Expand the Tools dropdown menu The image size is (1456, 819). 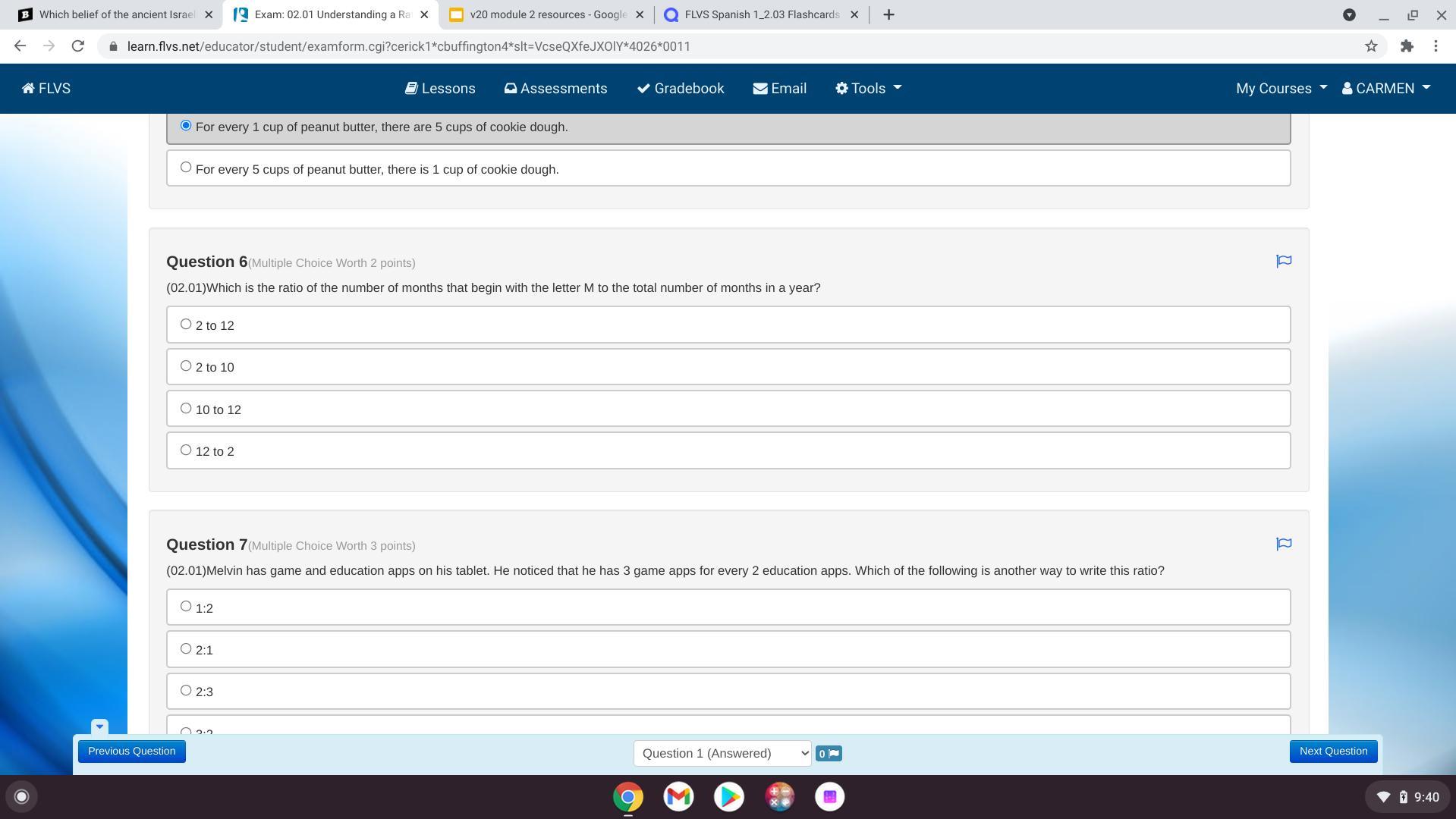pyautogui.click(x=868, y=89)
